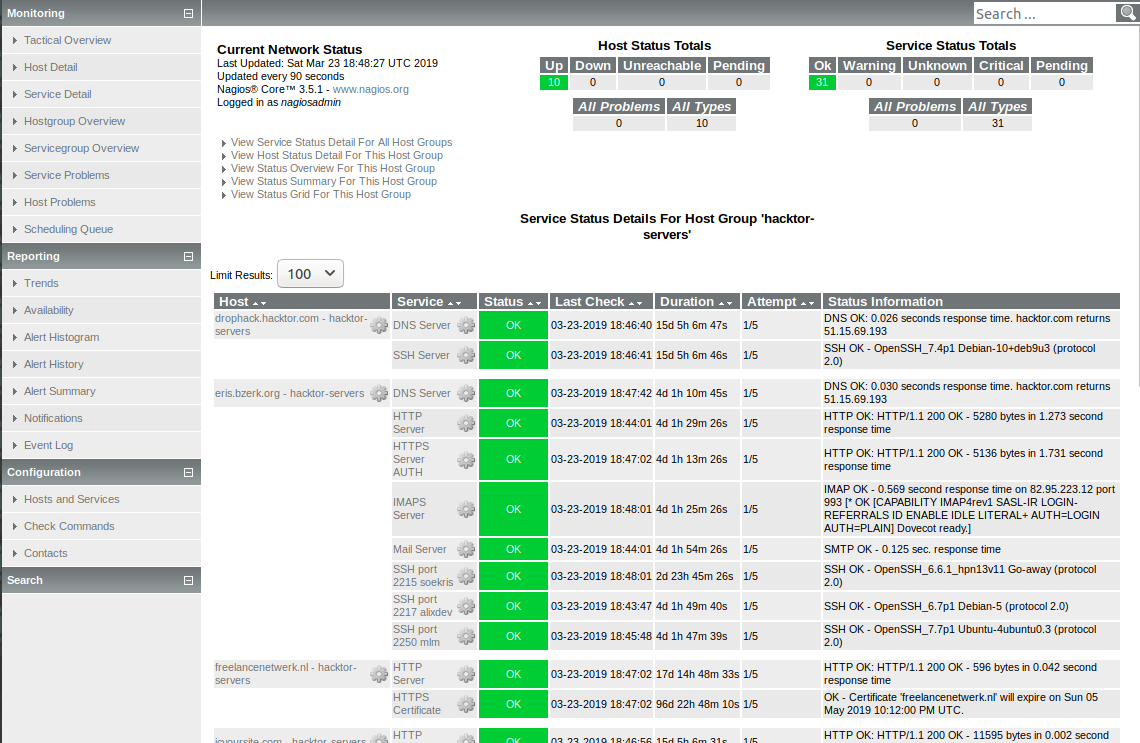Sort Attempt column ascending with up arrow

click(803, 302)
